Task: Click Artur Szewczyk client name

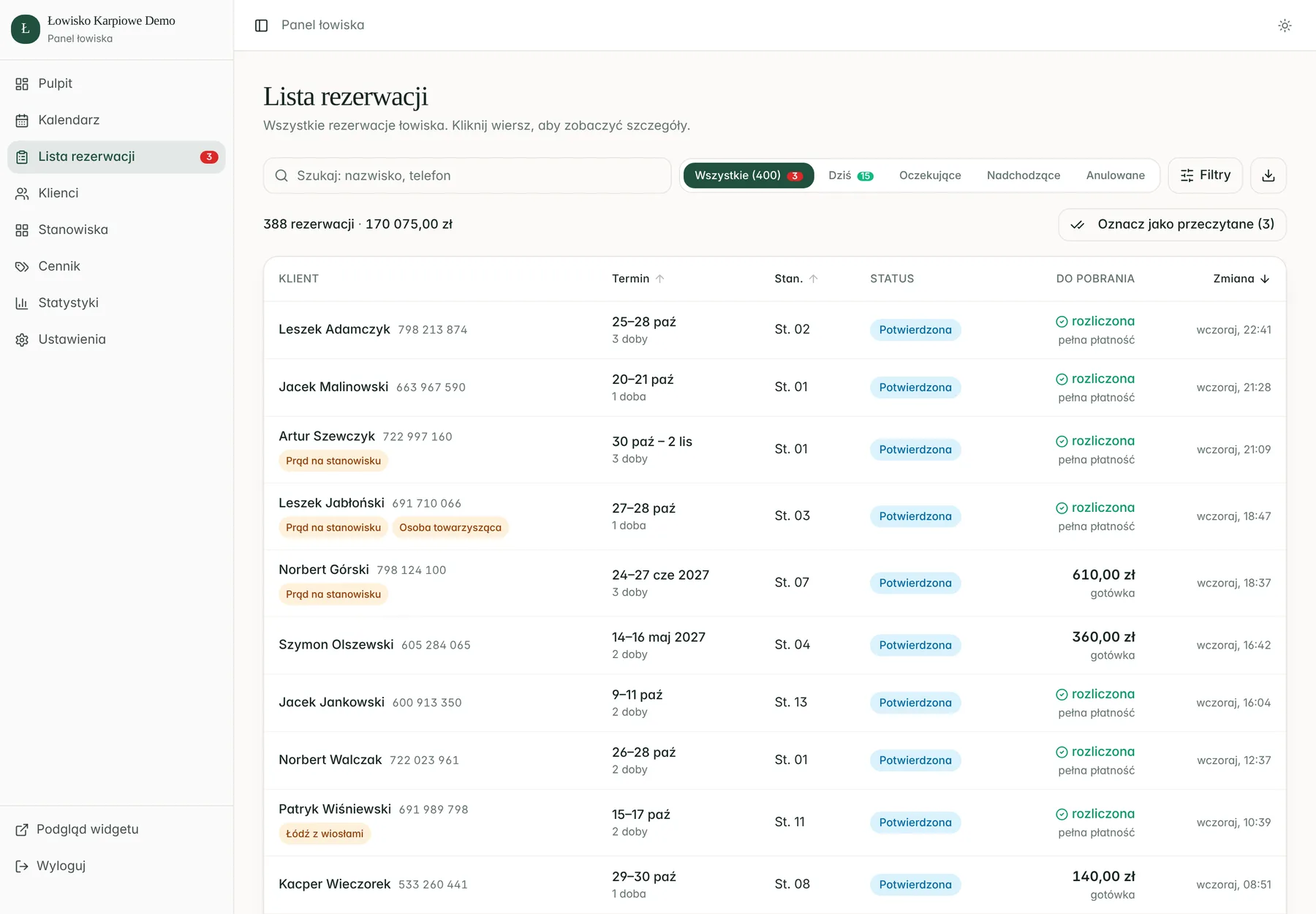Action: pyautogui.click(x=326, y=436)
